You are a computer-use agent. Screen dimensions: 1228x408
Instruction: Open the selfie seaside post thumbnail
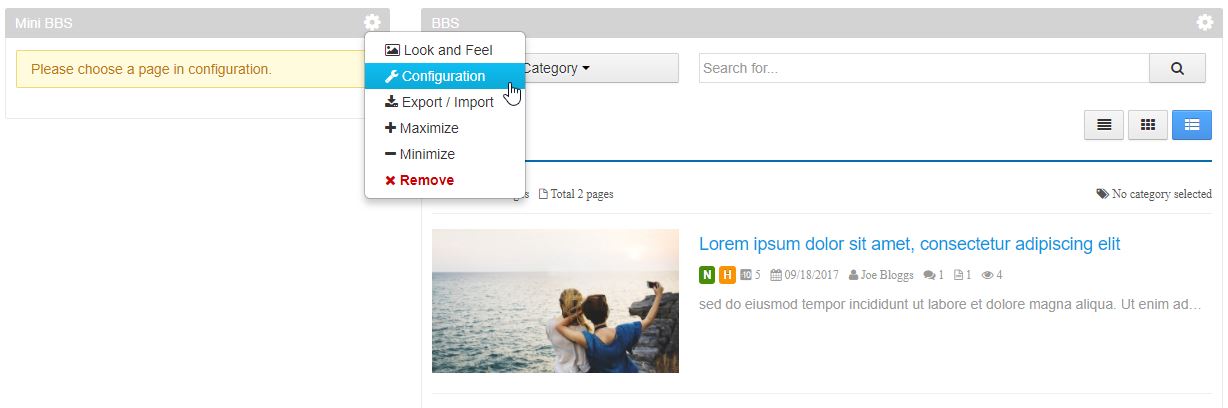555,301
